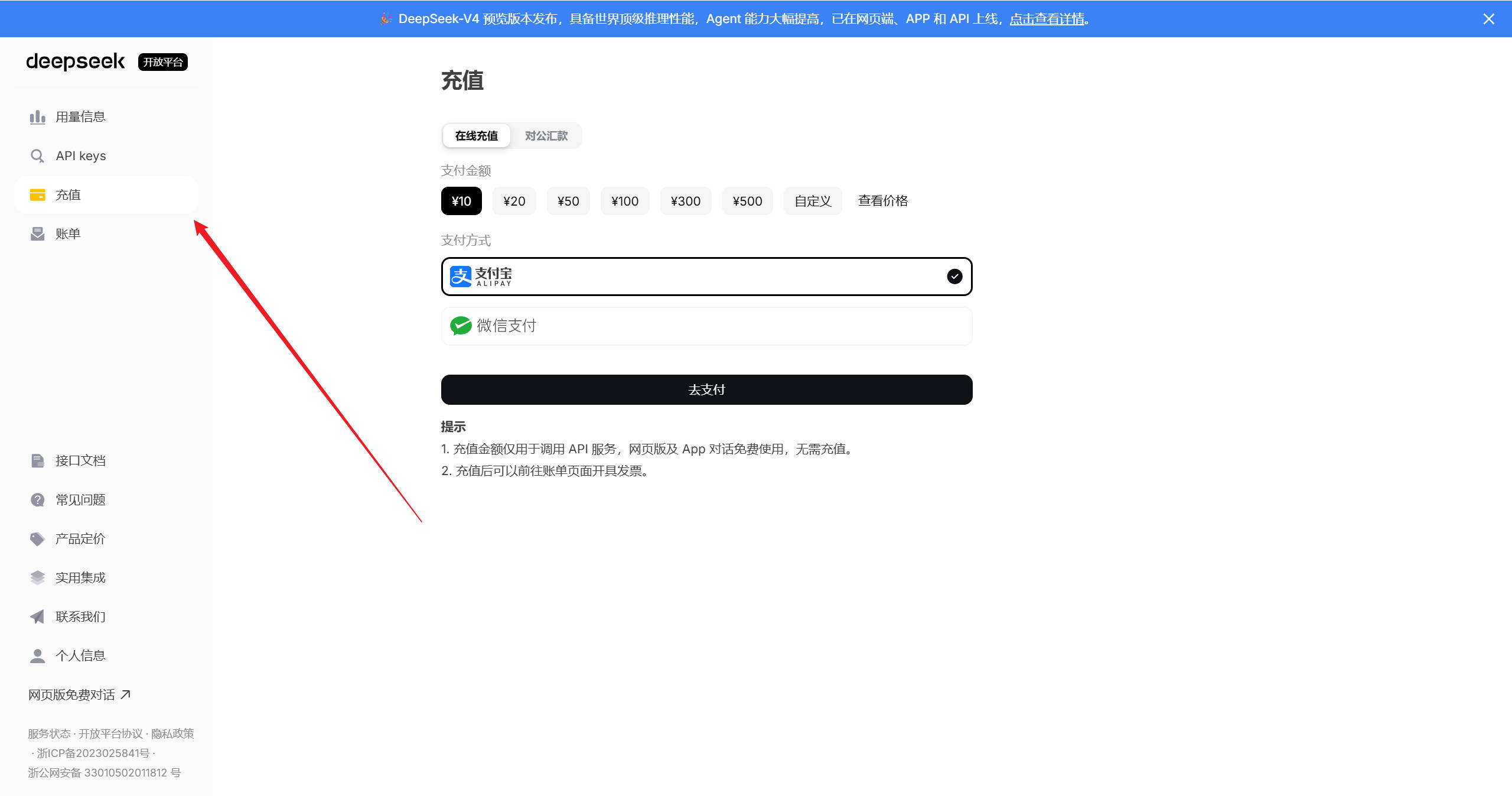Image resolution: width=1512 pixels, height=796 pixels.
Task: Click the integrations layers icon
Action: pyautogui.click(x=37, y=578)
